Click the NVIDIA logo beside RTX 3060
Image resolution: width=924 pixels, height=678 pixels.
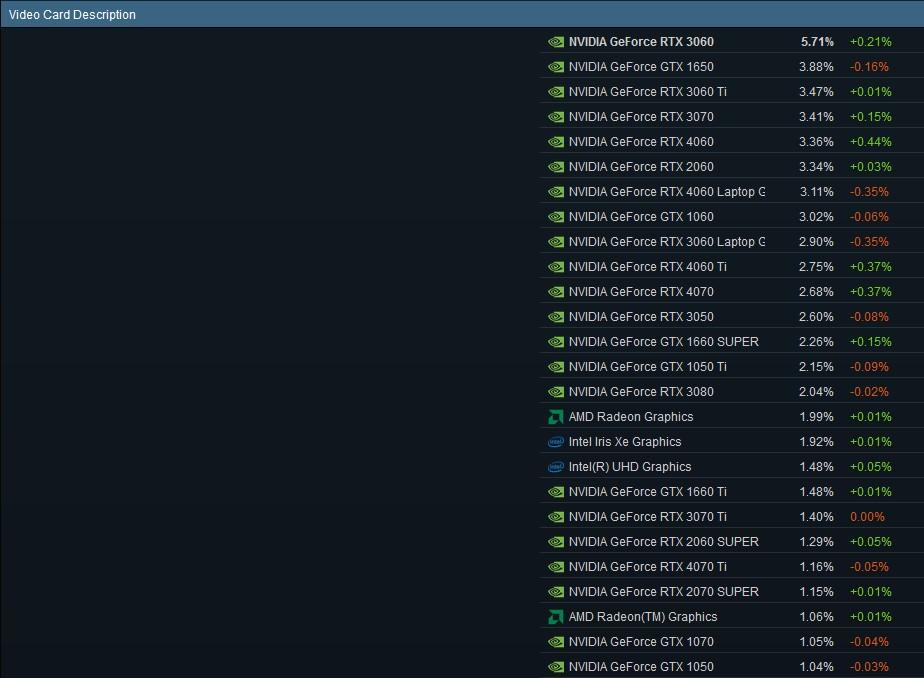click(x=556, y=42)
